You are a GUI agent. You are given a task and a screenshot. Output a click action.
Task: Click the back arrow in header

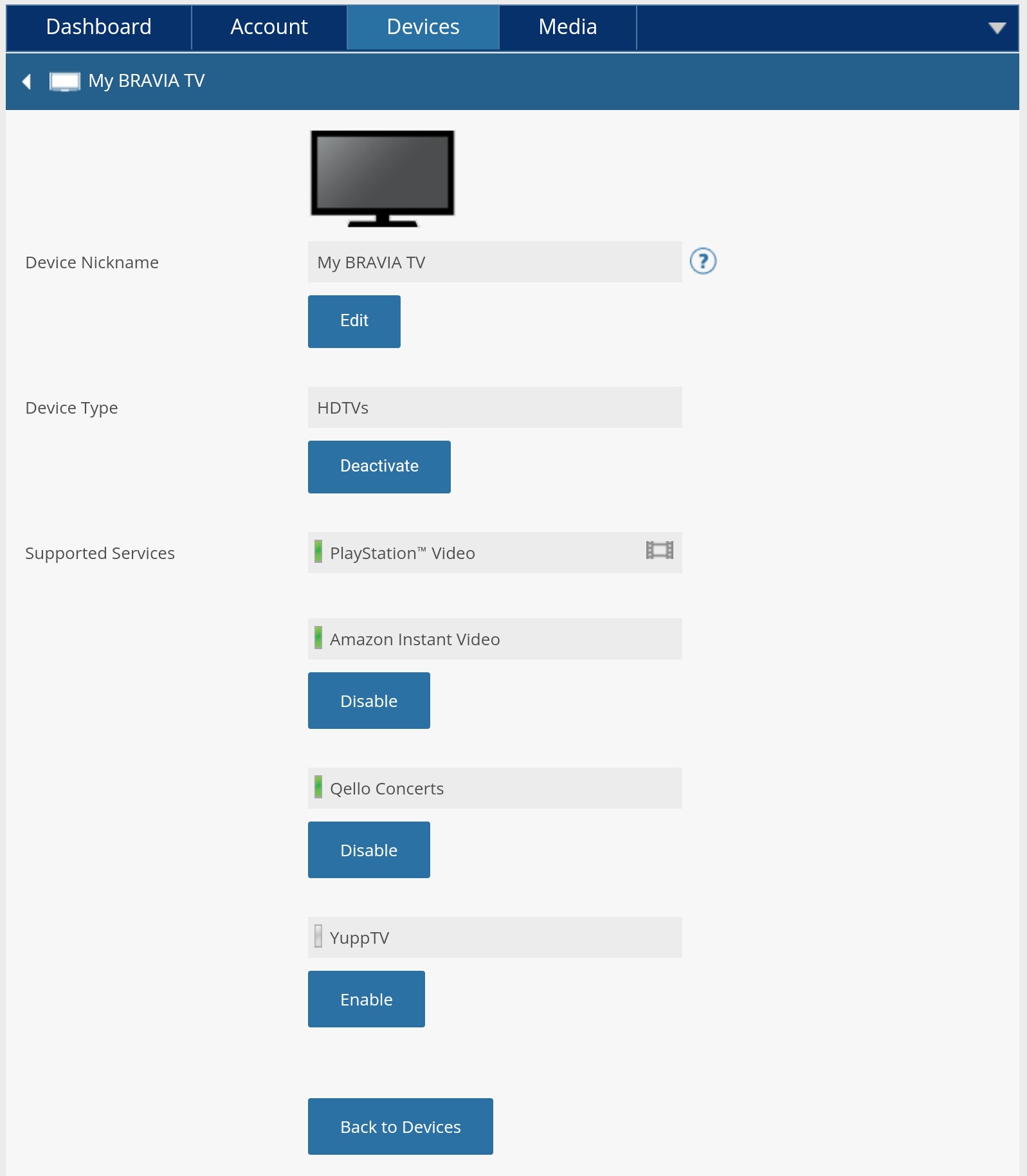click(27, 82)
